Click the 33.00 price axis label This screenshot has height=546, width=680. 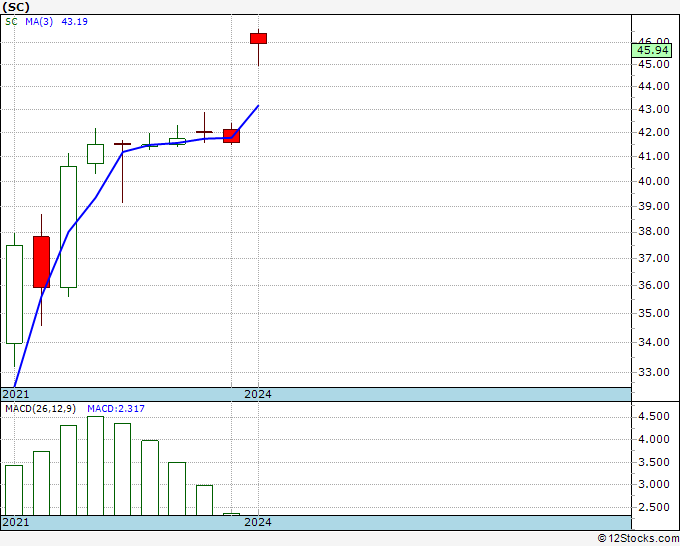tap(654, 372)
